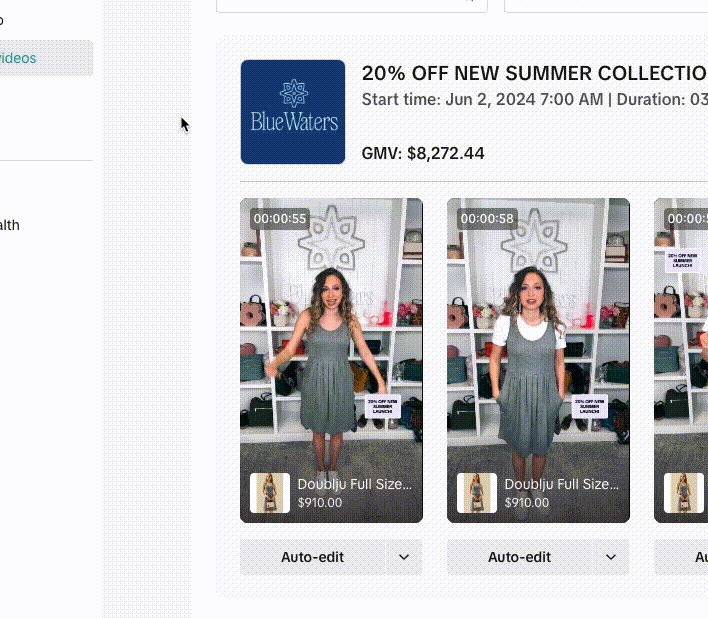This screenshot has width=708, height=618.
Task: Open the third partially visible video
Action: 682,340
